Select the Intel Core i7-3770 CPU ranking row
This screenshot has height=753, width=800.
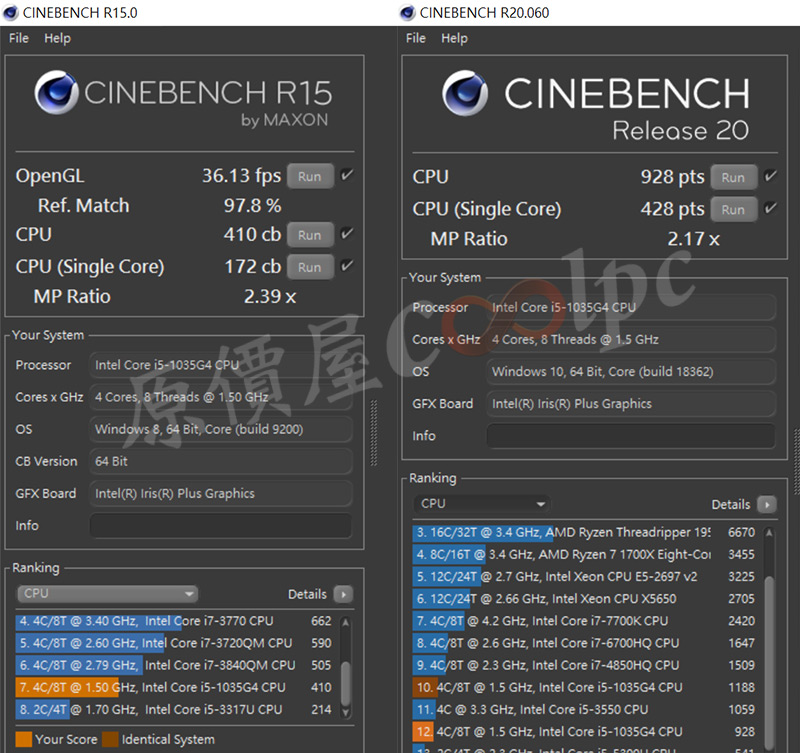pos(176,621)
